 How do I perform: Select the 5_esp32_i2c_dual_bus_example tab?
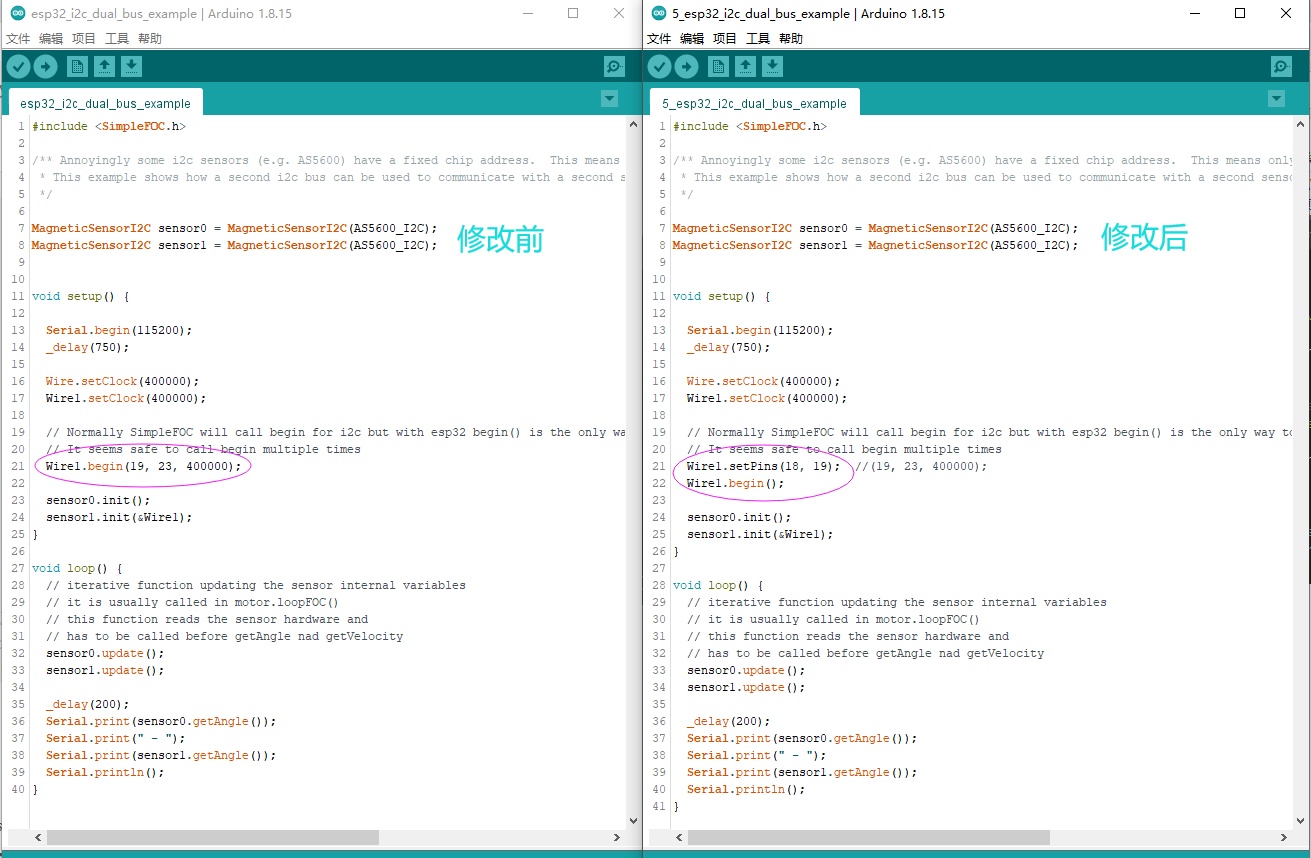[753, 101]
